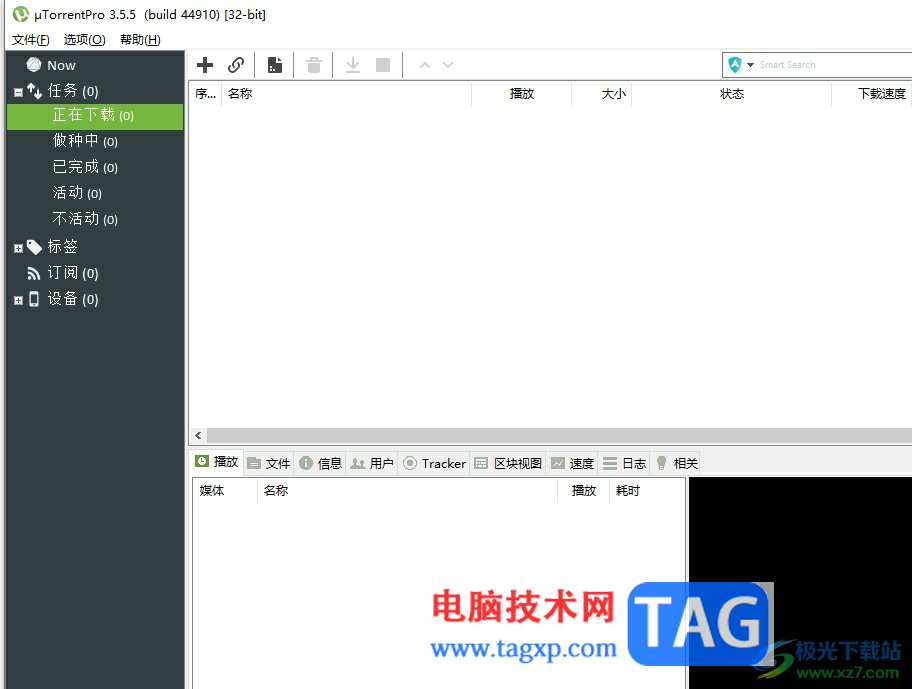Image resolution: width=912 pixels, height=689 pixels.
Task: Select 任务 (0) in the sidebar
Action: pyautogui.click(x=73, y=91)
